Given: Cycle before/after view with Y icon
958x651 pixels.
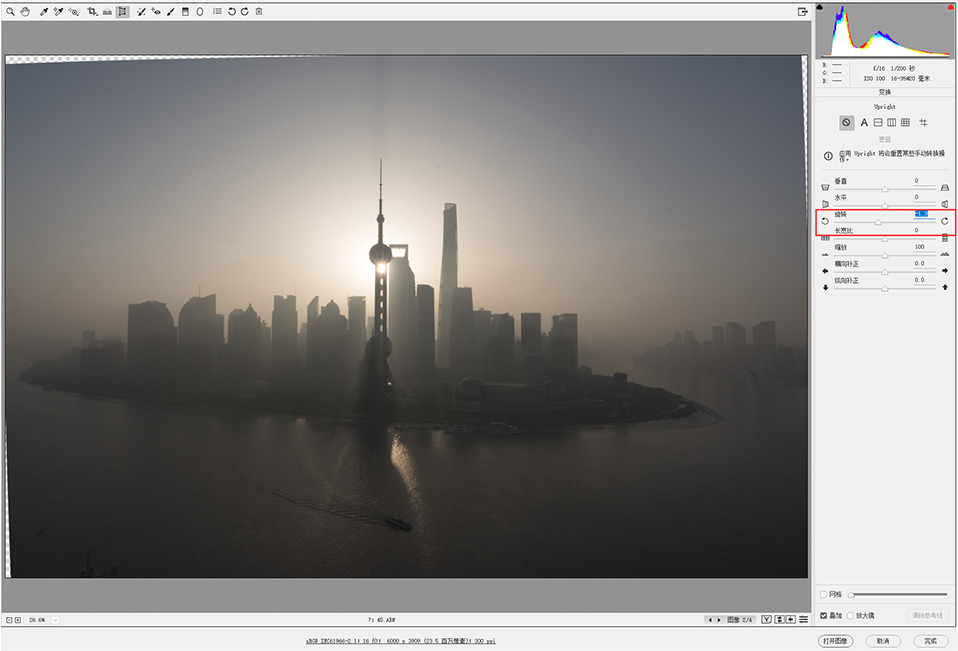Looking at the screenshot, I should pos(766,620).
